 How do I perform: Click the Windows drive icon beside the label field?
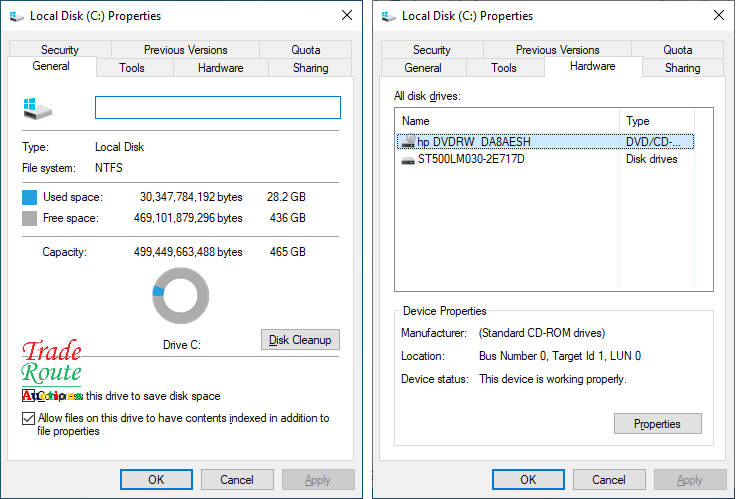[37, 108]
